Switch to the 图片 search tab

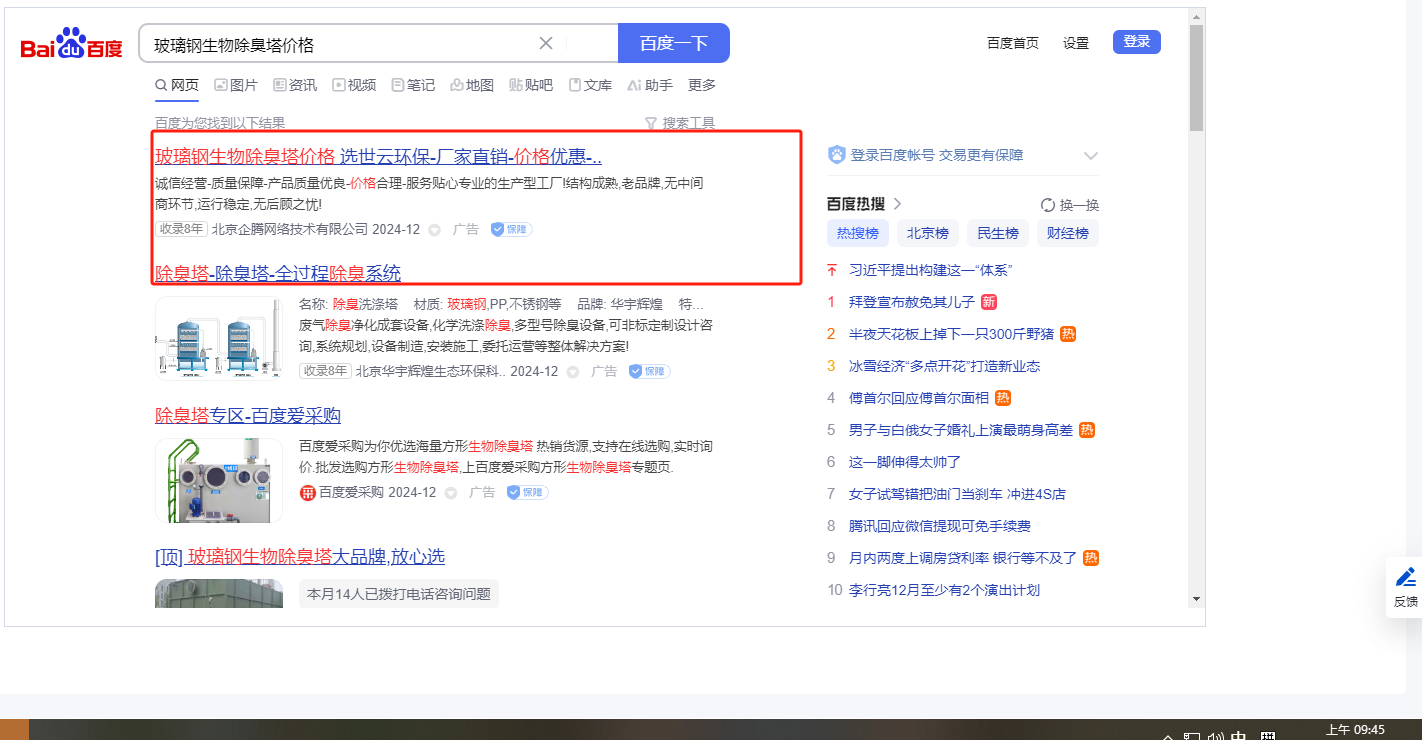pyautogui.click(x=235, y=85)
